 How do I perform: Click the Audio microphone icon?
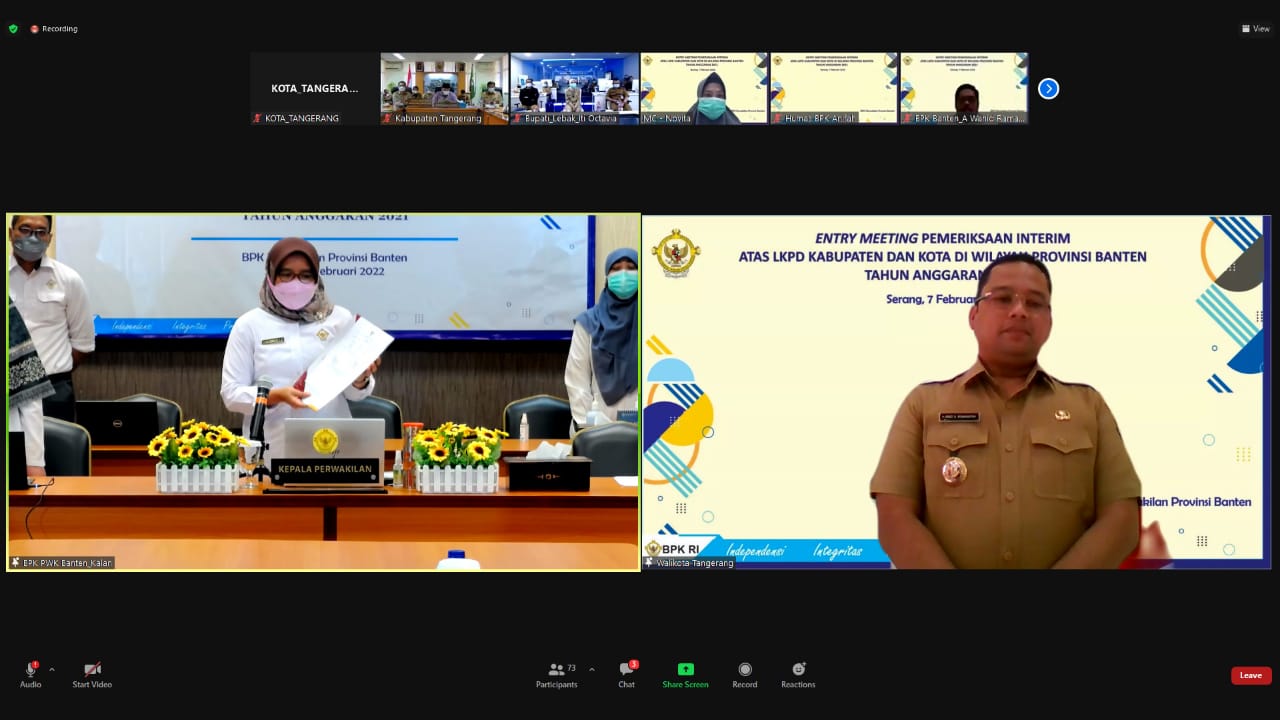31,670
